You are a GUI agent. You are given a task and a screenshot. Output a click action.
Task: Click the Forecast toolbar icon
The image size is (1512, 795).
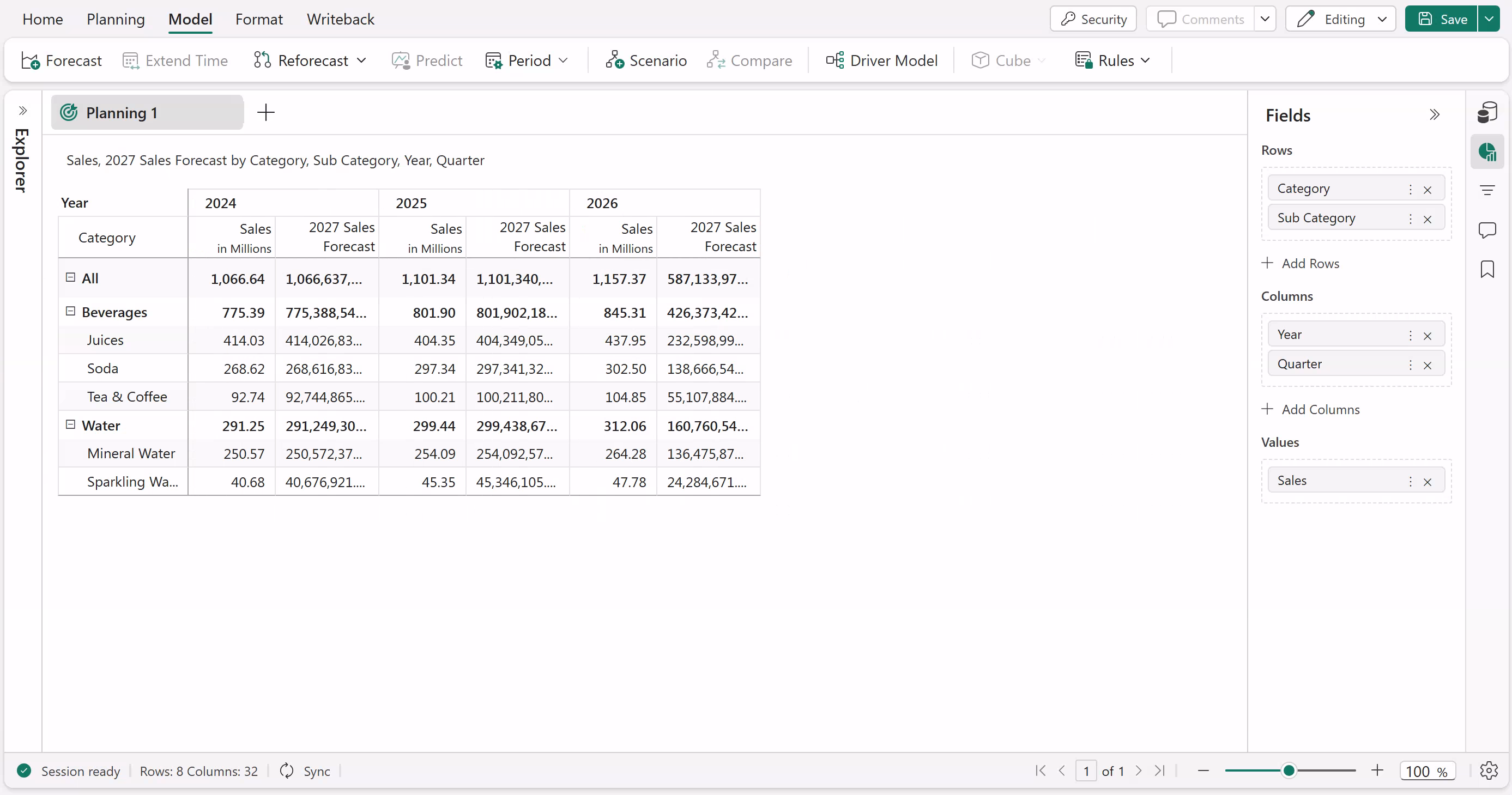(31, 60)
